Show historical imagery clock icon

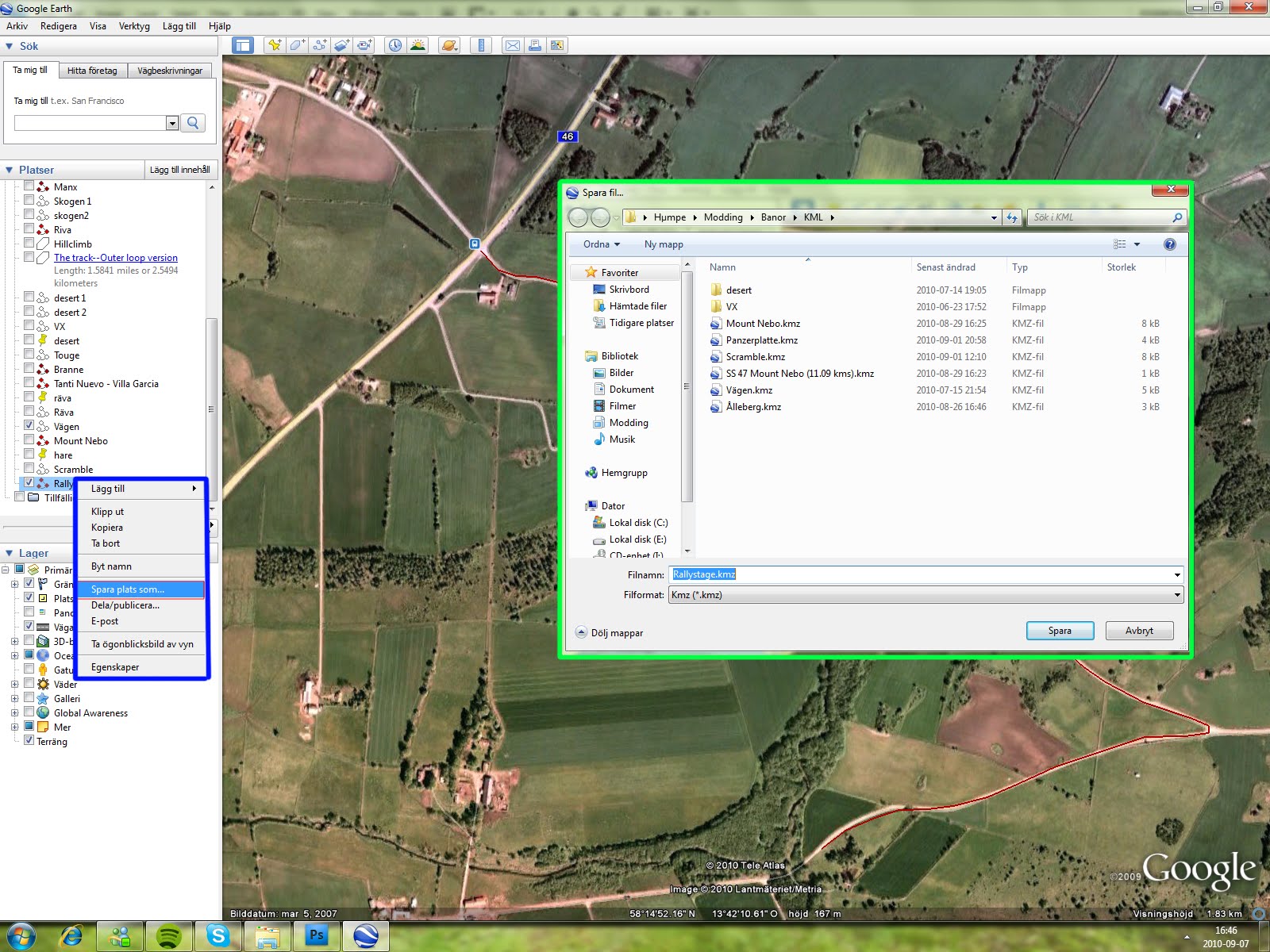[x=394, y=45]
